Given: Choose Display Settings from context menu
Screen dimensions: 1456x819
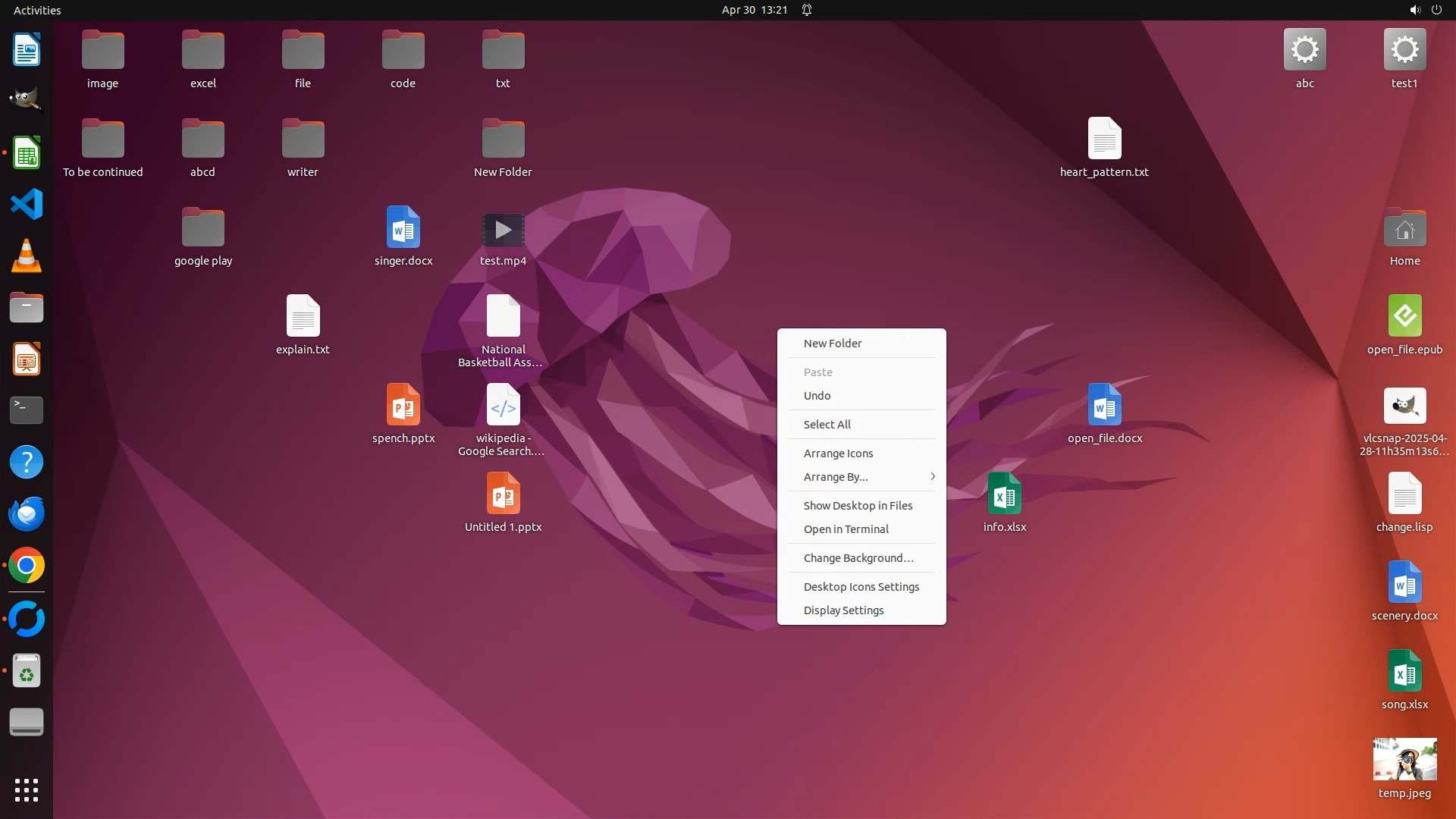Looking at the screenshot, I should [843, 610].
